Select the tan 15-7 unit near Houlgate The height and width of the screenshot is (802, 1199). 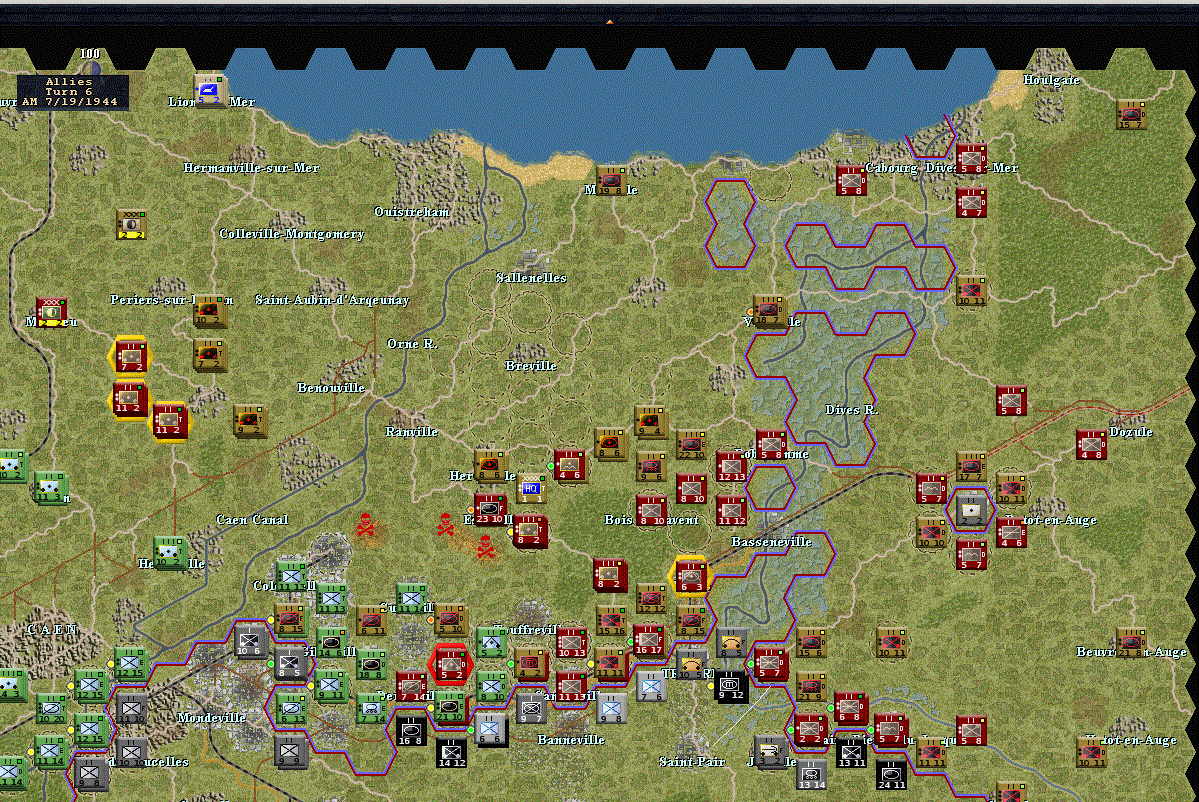click(1131, 115)
